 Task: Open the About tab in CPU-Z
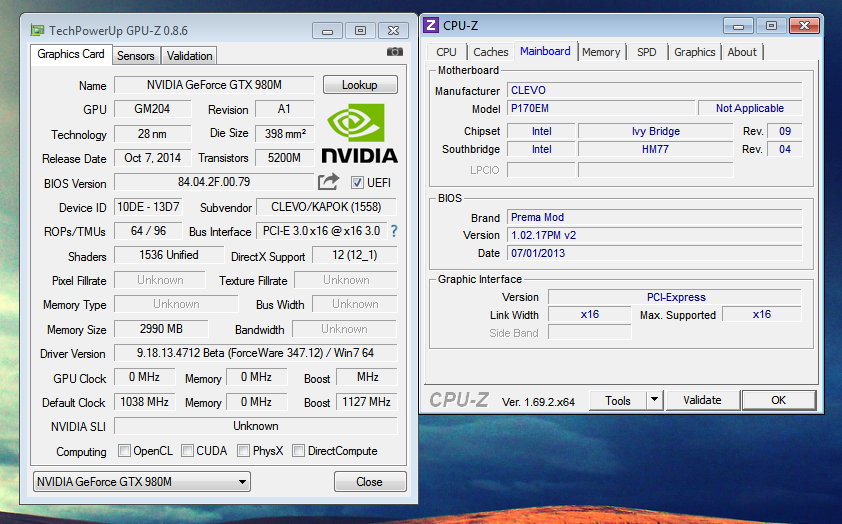(x=742, y=52)
